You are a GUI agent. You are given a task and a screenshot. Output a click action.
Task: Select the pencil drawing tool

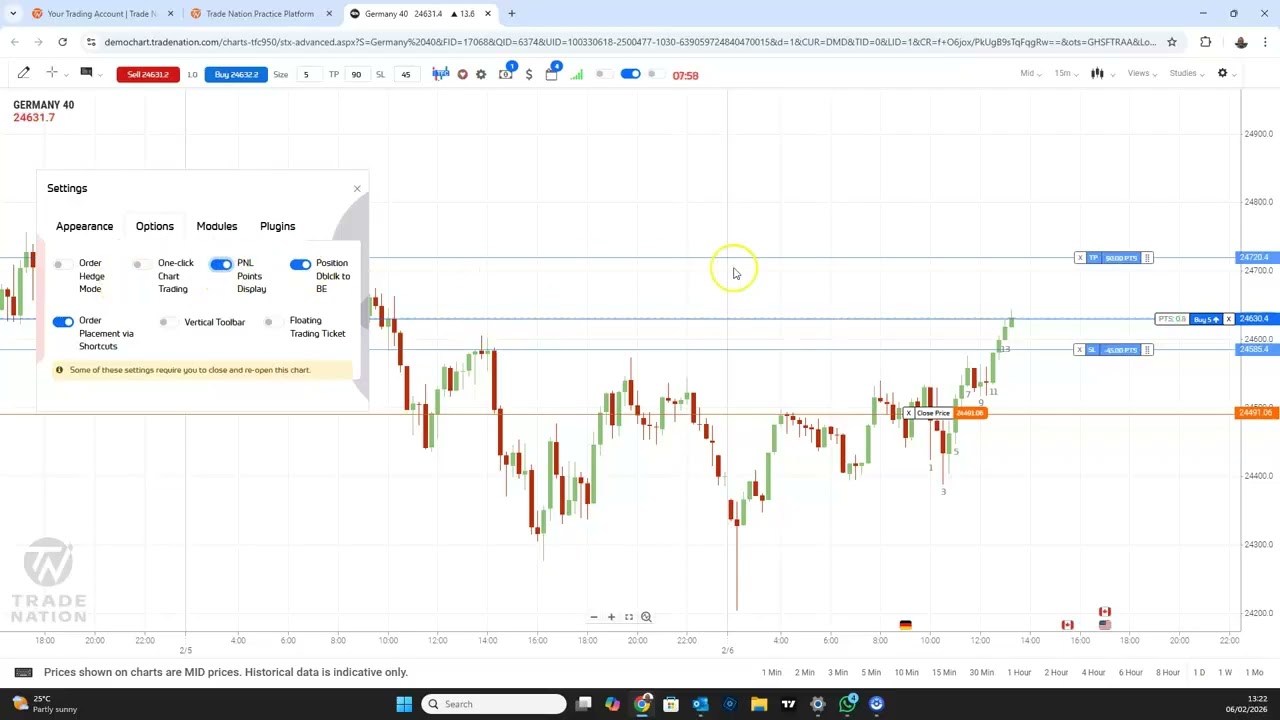pyautogui.click(x=24, y=73)
